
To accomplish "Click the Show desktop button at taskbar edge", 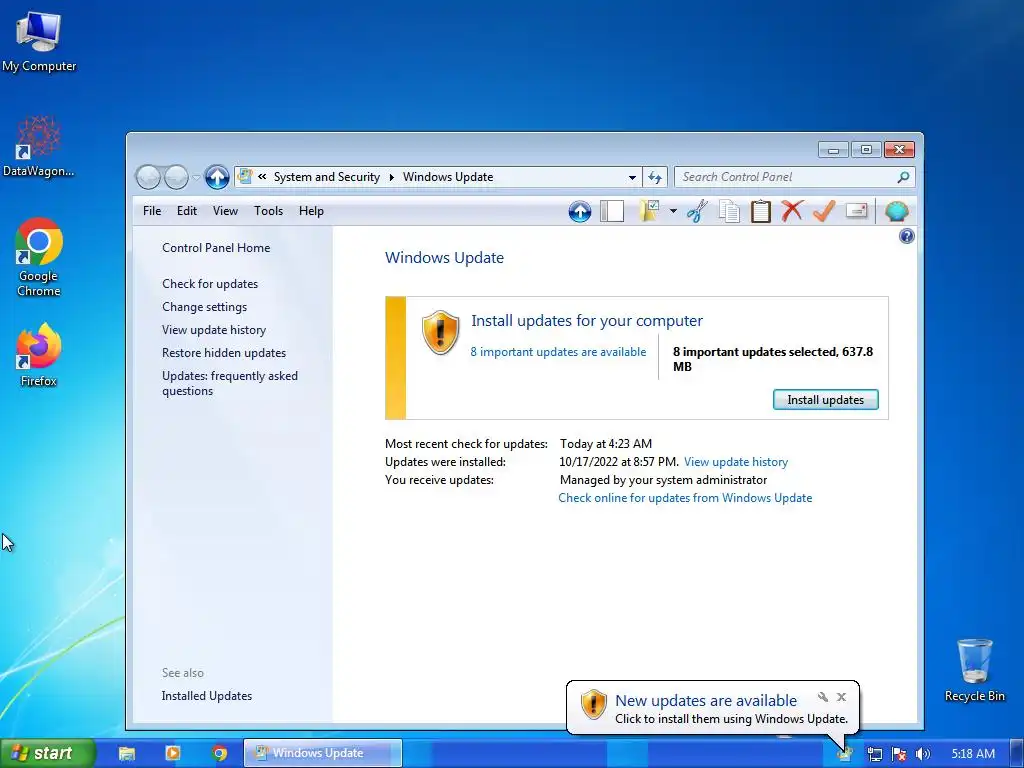I will [x=1017, y=754].
